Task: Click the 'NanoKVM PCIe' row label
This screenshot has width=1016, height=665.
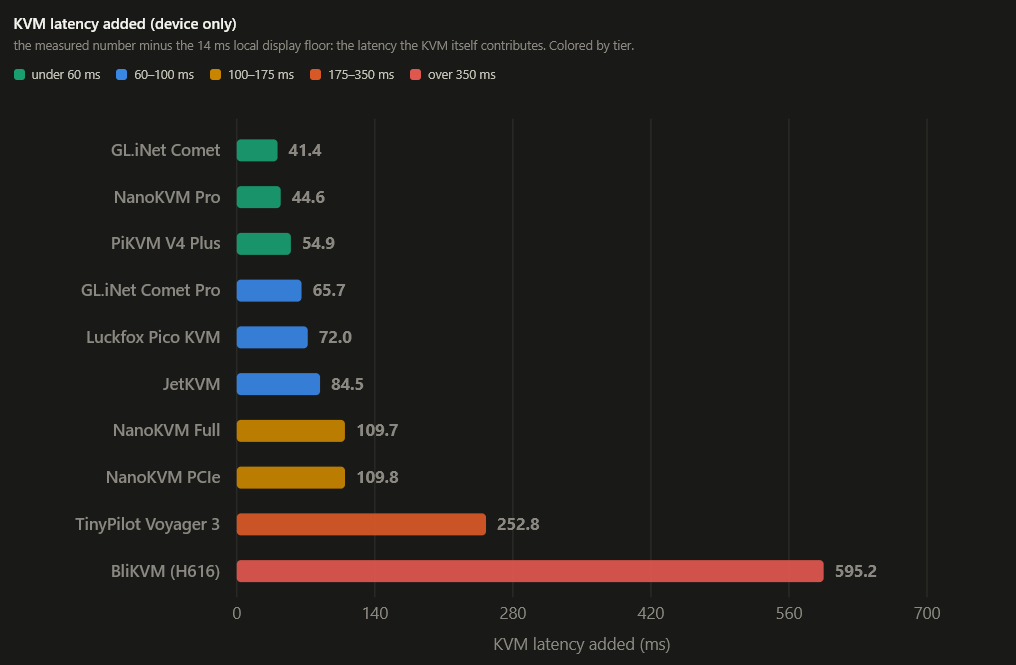Action: tap(163, 477)
